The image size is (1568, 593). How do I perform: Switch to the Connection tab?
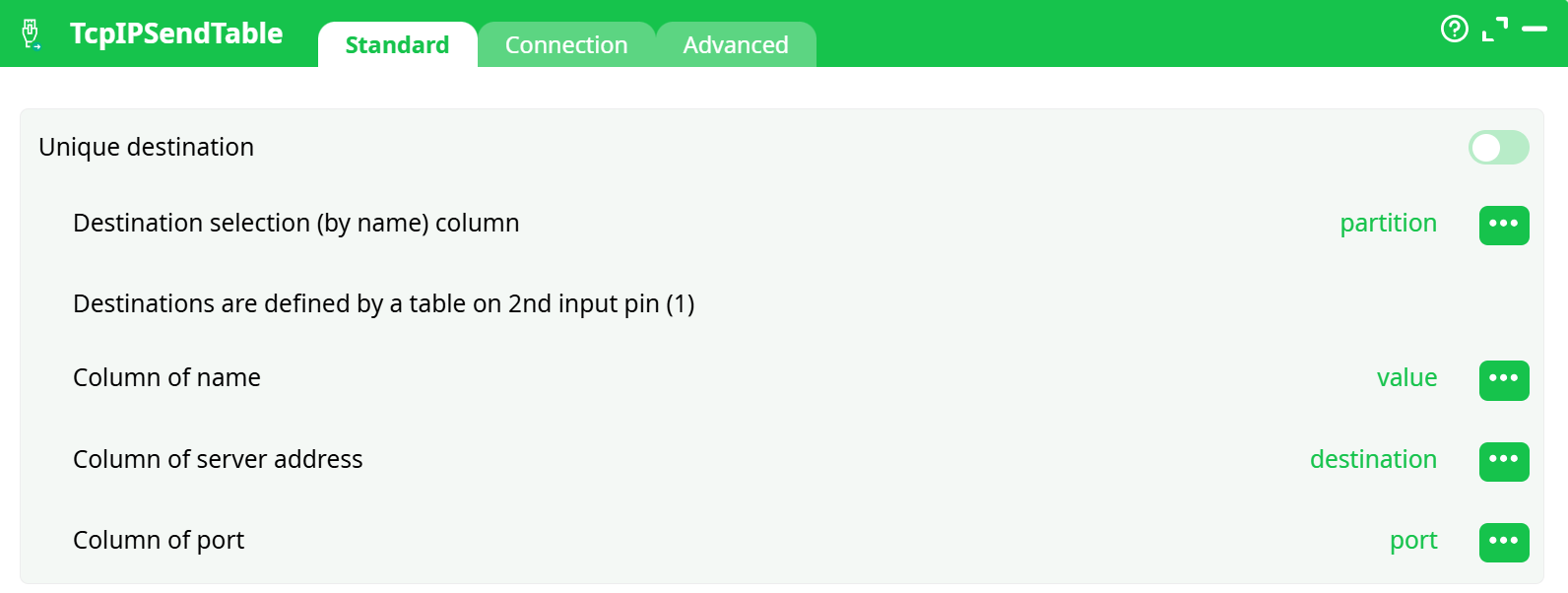(566, 45)
